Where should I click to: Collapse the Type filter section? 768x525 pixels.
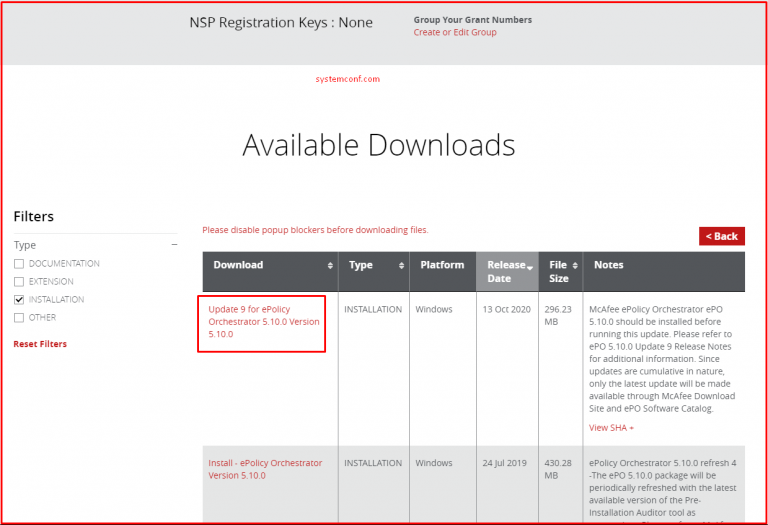point(174,244)
